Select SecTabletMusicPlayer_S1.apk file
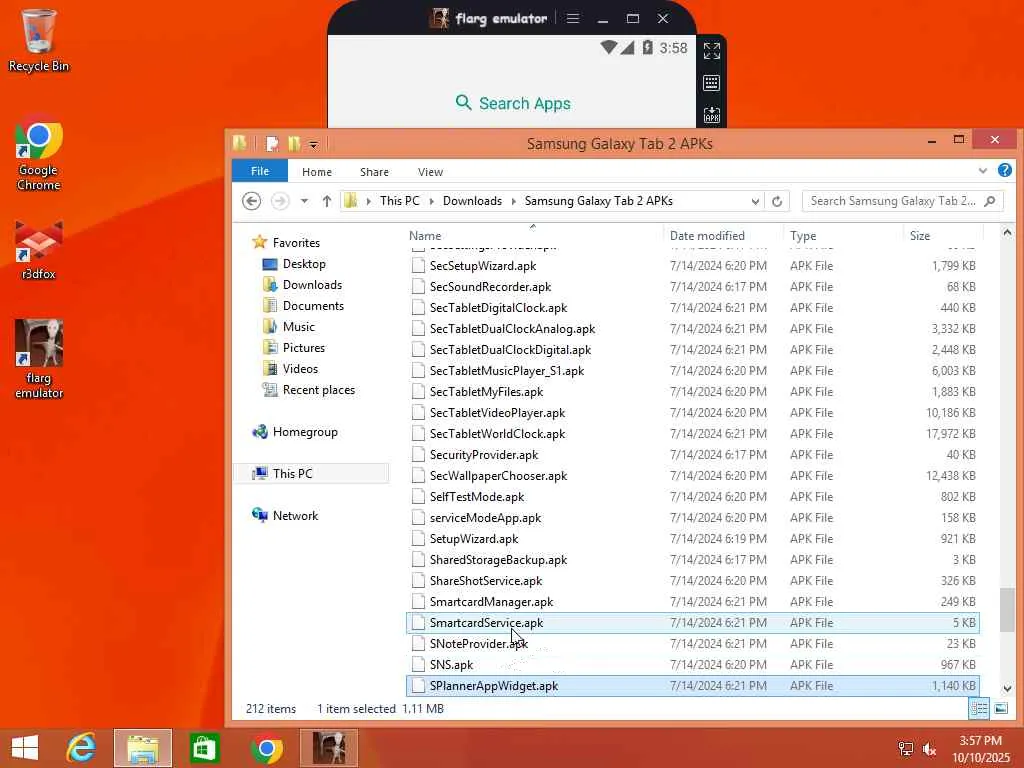This screenshot has height=768, width=1024. tap(507, 371)
